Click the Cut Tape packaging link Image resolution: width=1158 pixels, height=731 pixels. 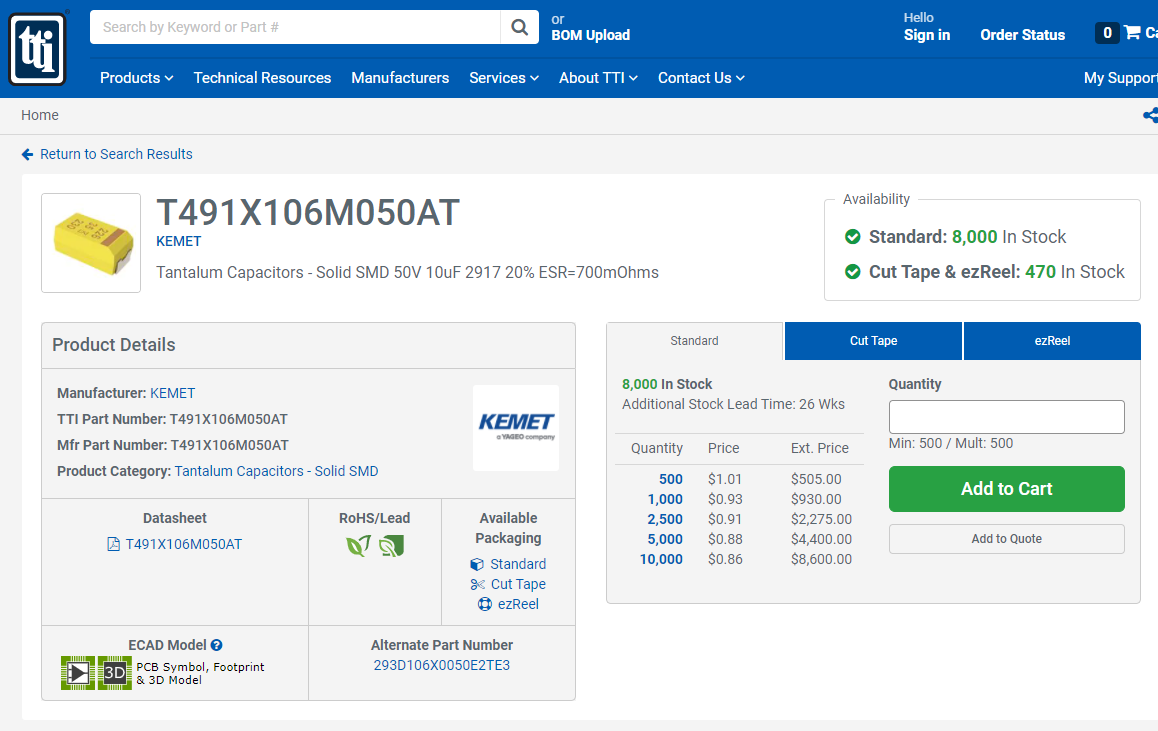518,584
